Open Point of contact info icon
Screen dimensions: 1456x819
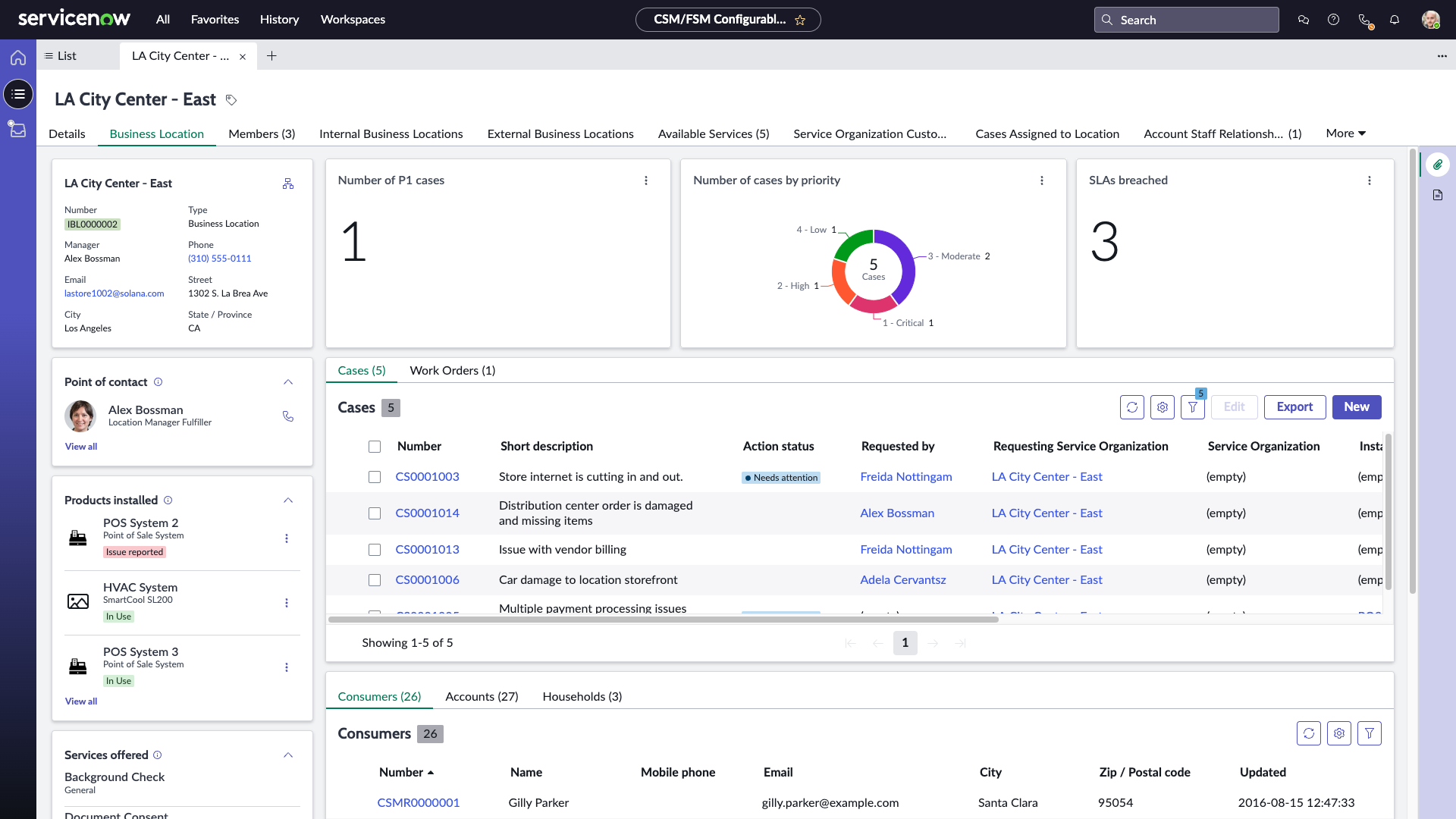[x=158, y=382]
